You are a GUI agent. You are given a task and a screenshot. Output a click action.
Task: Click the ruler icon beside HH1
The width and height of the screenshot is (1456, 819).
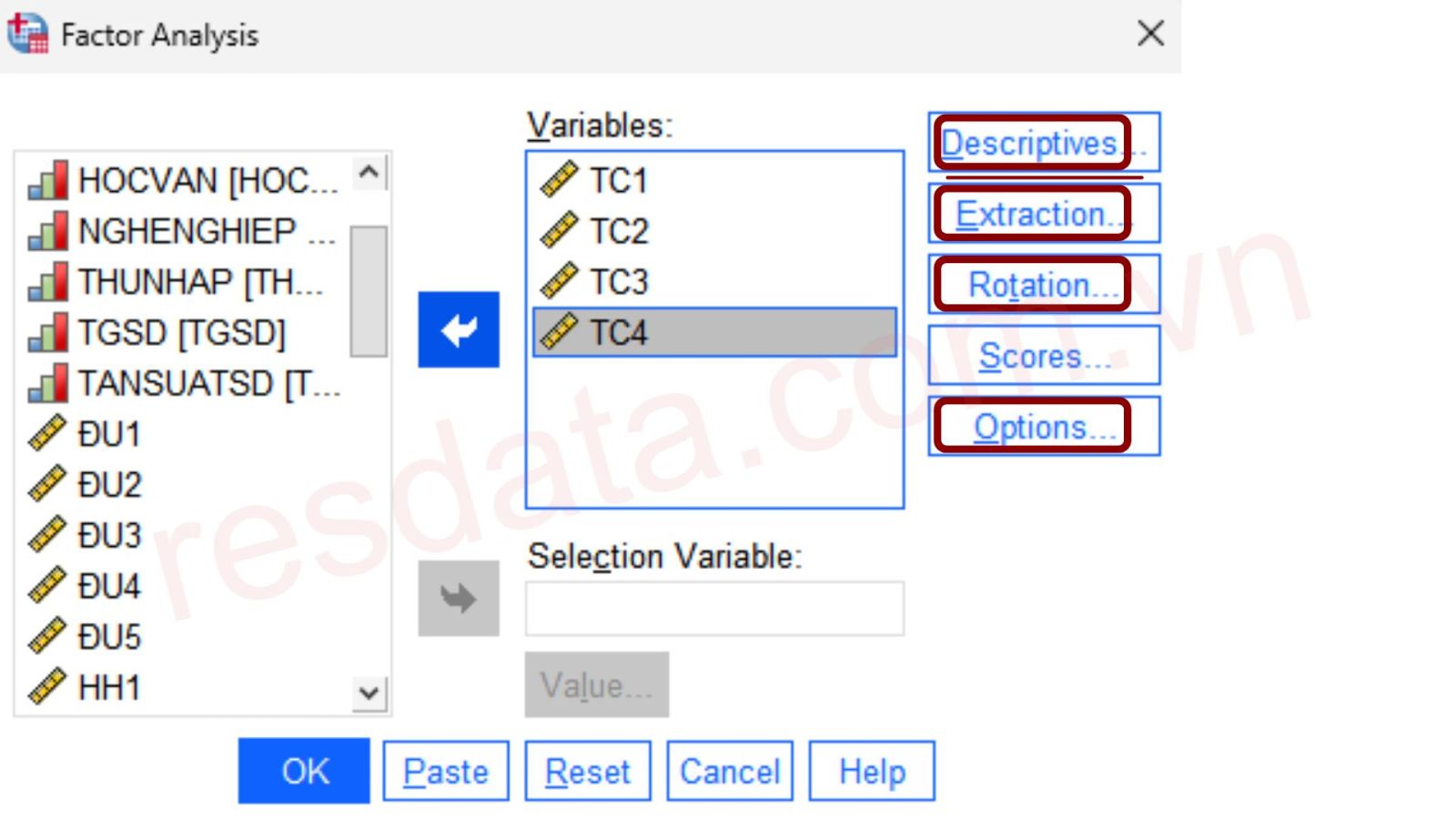47,687
